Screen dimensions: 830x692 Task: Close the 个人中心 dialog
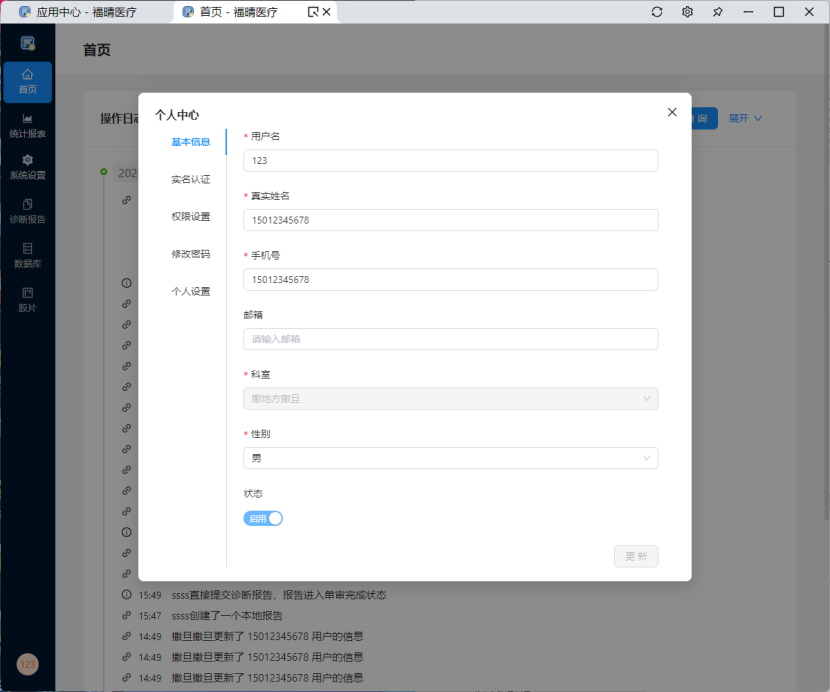(672, 112)
